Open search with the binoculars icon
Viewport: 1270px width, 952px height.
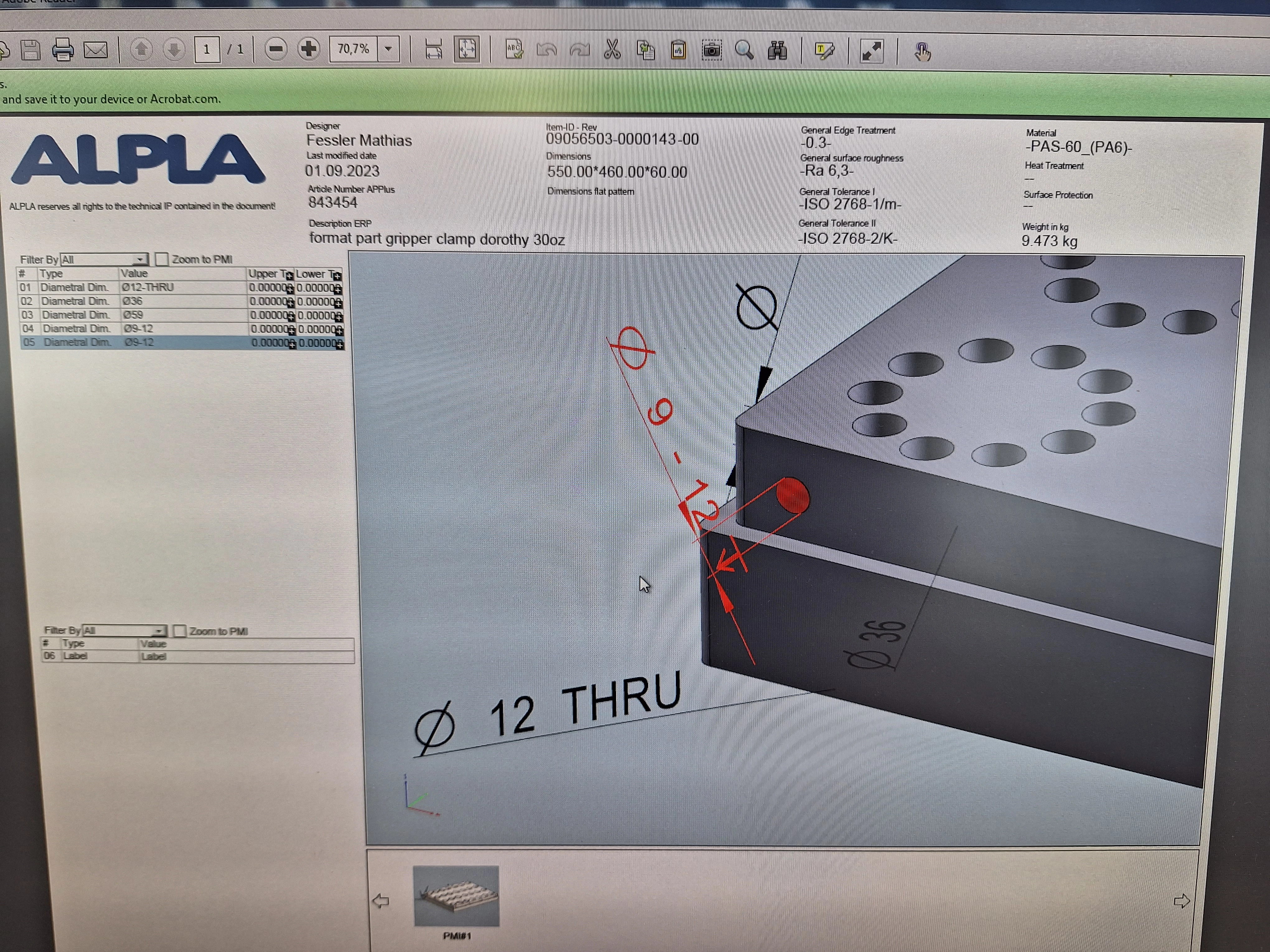pos(777,51)
